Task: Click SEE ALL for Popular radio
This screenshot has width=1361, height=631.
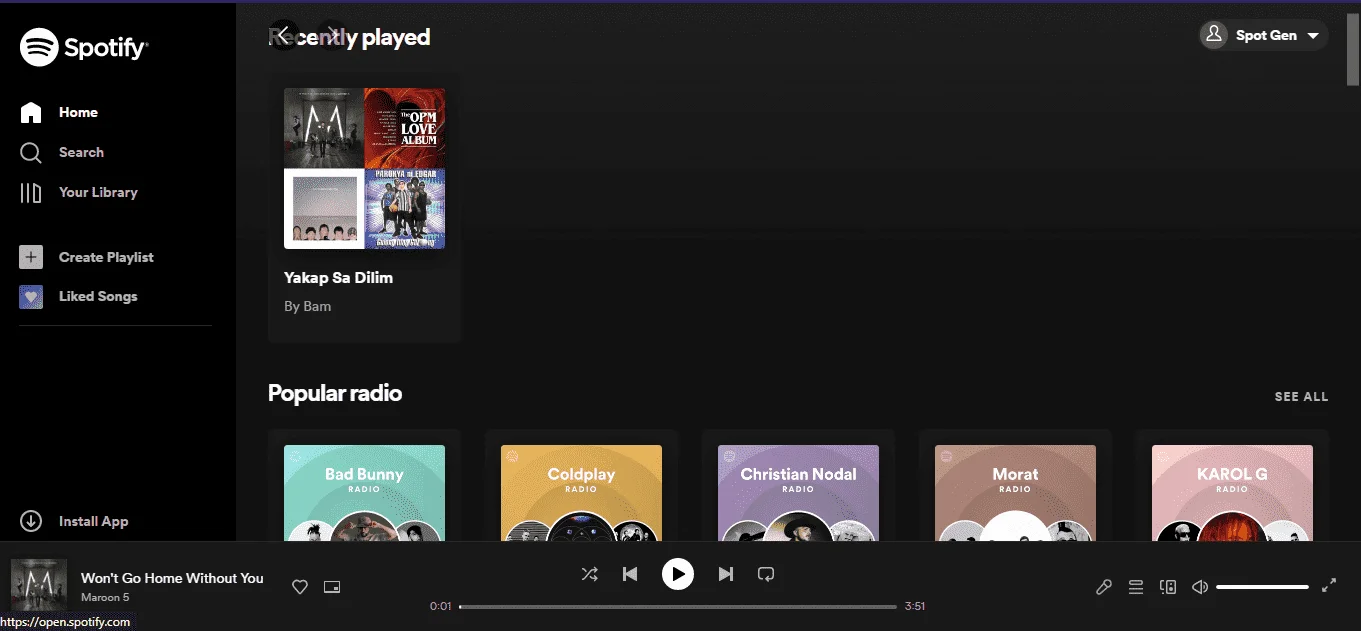Action: point(1301,397)
